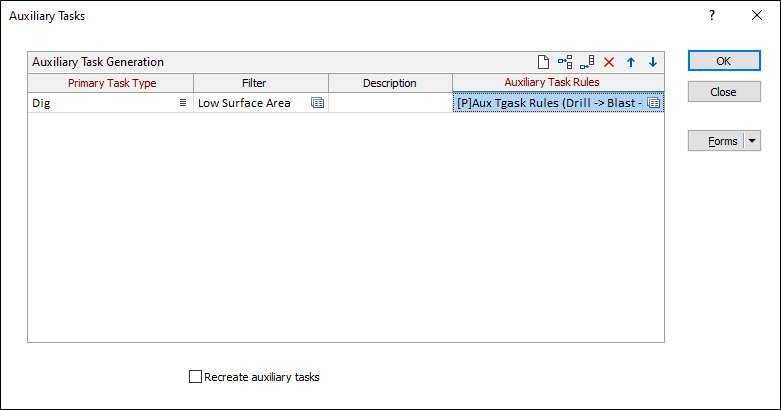Viewport: 781px width, 410px height.
Task: Open the Low Surface Area filter form icon
Action: coord(317,103)
